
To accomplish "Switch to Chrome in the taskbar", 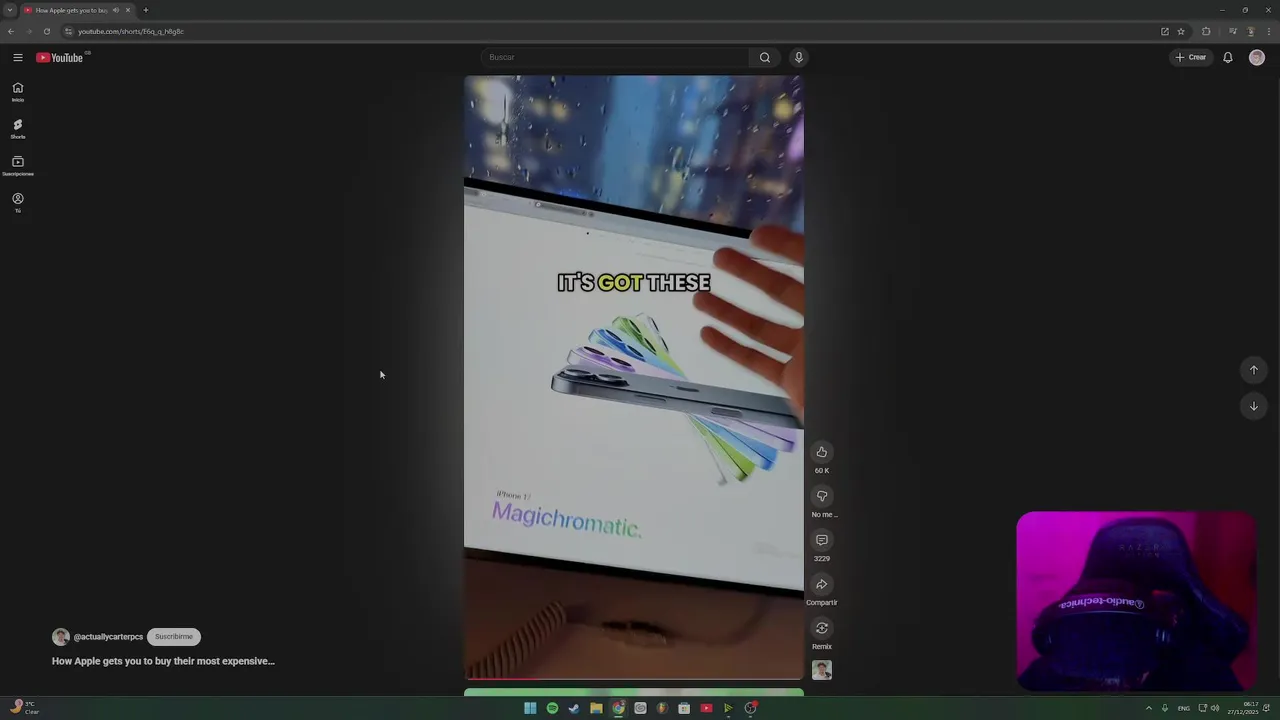I will pos(618,708).
